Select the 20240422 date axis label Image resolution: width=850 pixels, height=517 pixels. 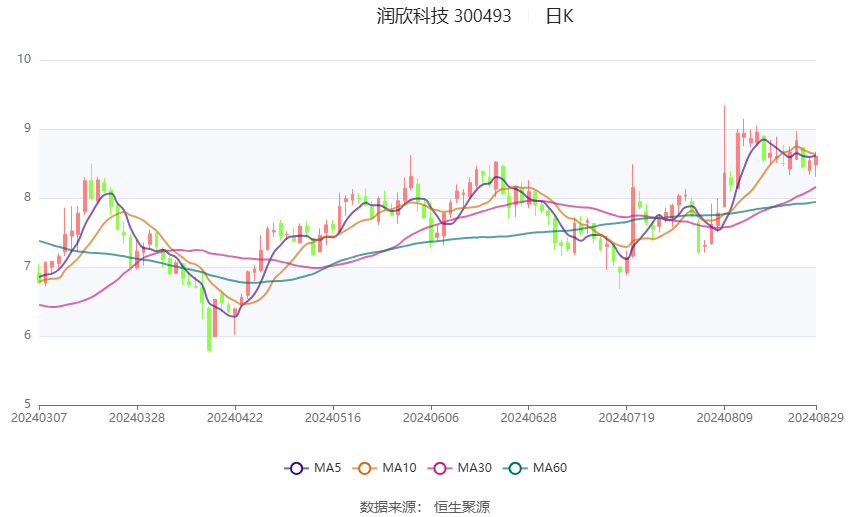tap(235, 418)
